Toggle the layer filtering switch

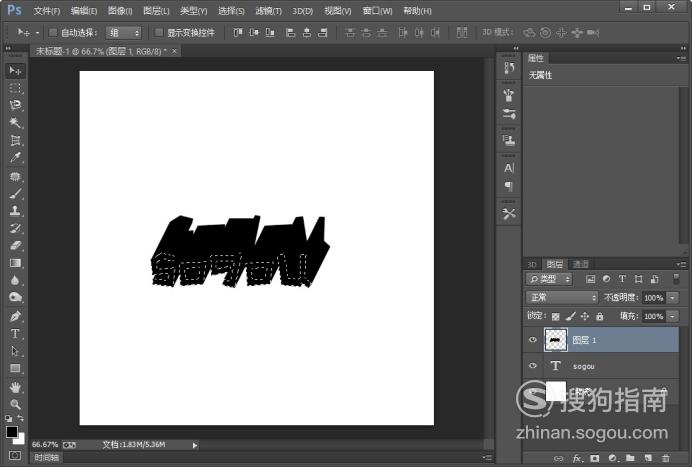click(676, 279)
